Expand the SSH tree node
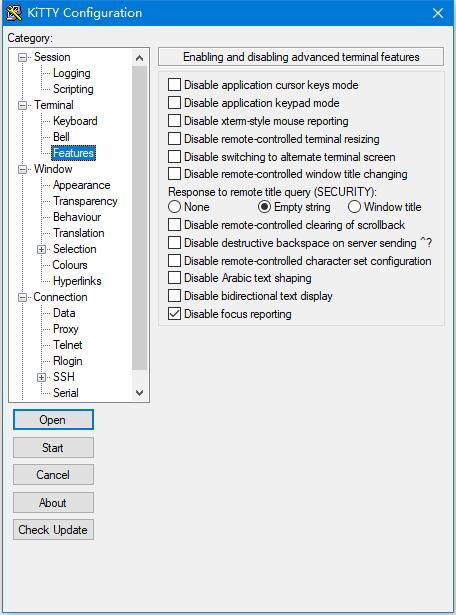The height and width of the screenshot is (615, 456). [x=42, y=377]
